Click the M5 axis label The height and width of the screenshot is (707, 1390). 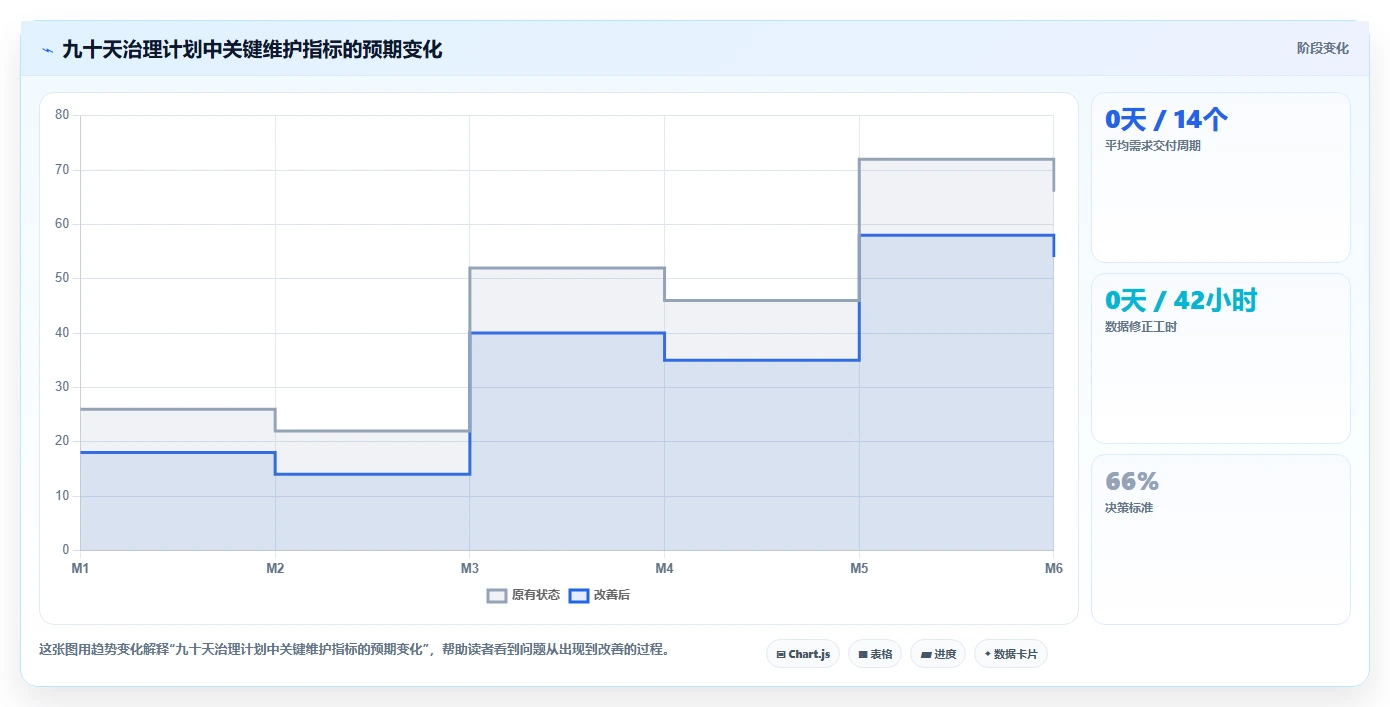pos(859,568)
